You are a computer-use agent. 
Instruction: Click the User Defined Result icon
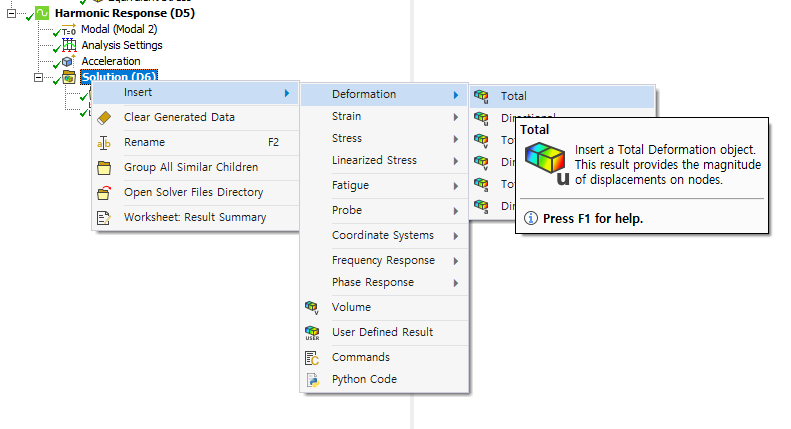[x=312, y=333]
